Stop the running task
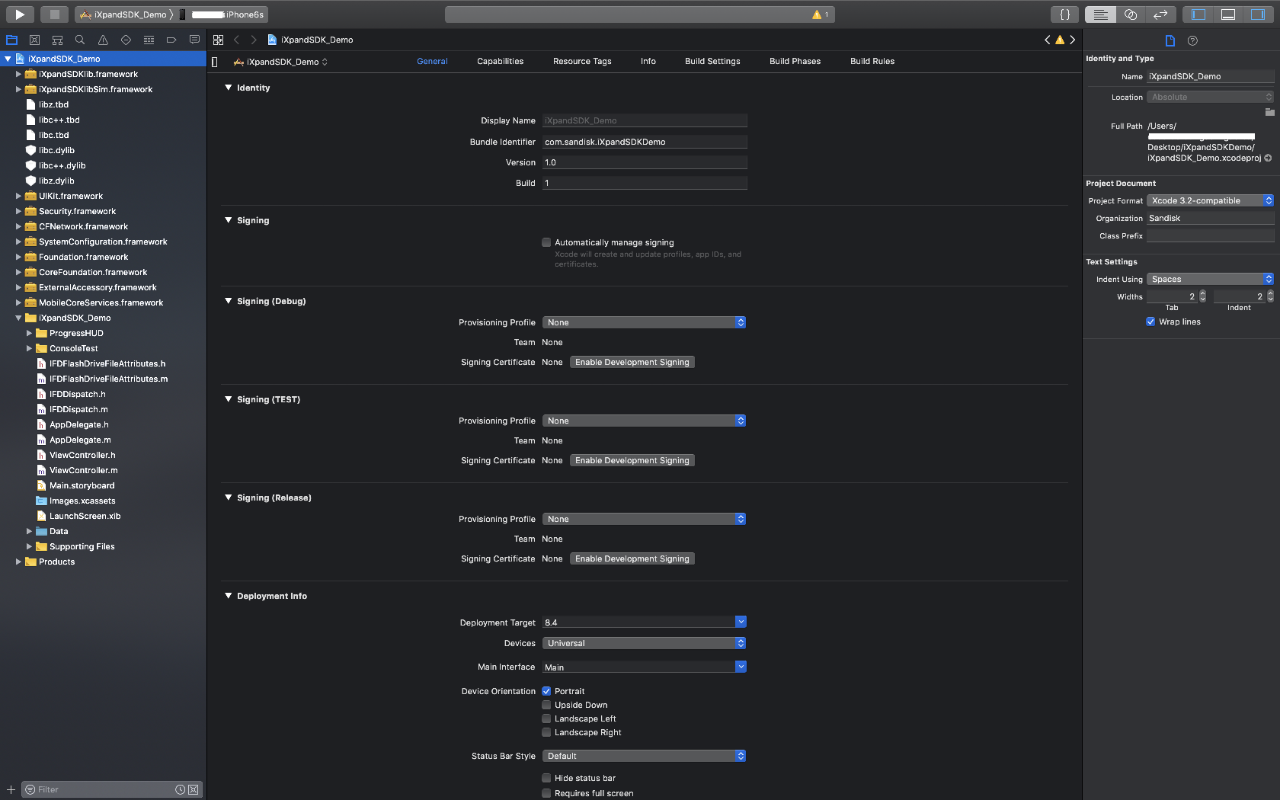The height and width of the screenshot is (800, 1280). pyautogui.click(x=55, y=14)
